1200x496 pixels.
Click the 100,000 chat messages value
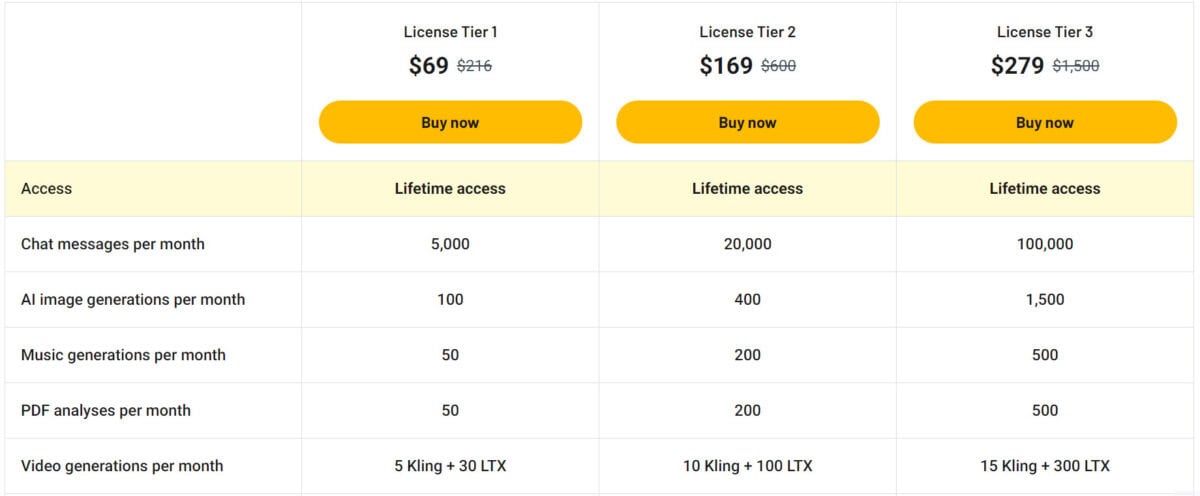tap(1045, 244)
